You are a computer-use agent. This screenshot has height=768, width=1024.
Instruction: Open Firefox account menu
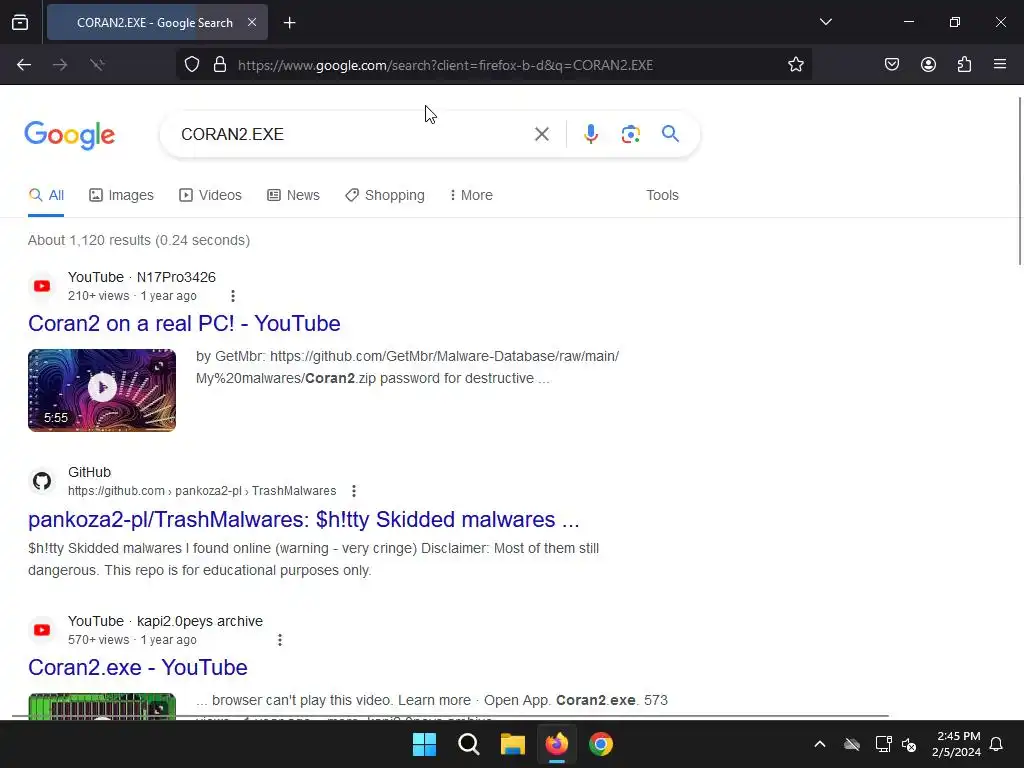click(x=928, y=65)
